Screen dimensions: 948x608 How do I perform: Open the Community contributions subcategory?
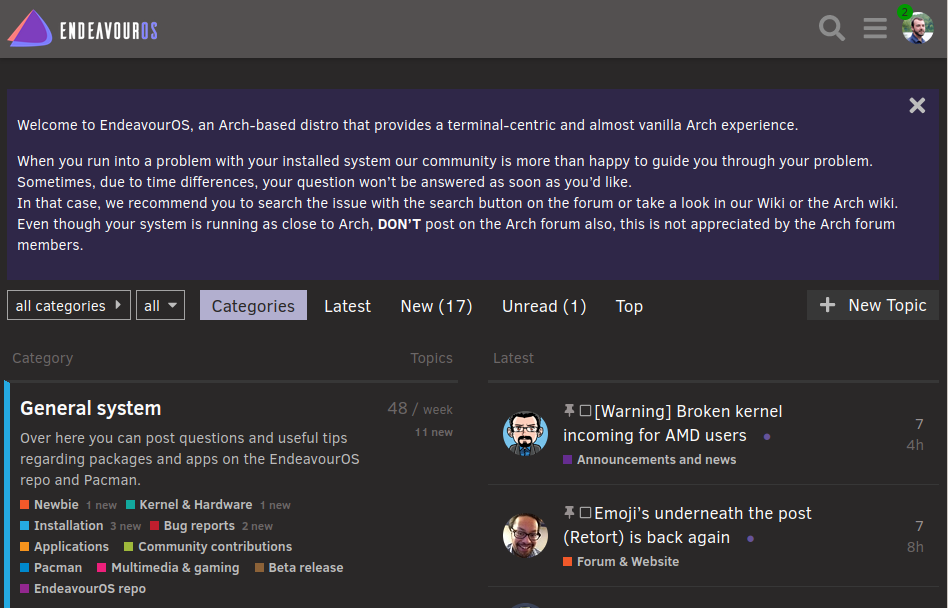coord(208,546)
